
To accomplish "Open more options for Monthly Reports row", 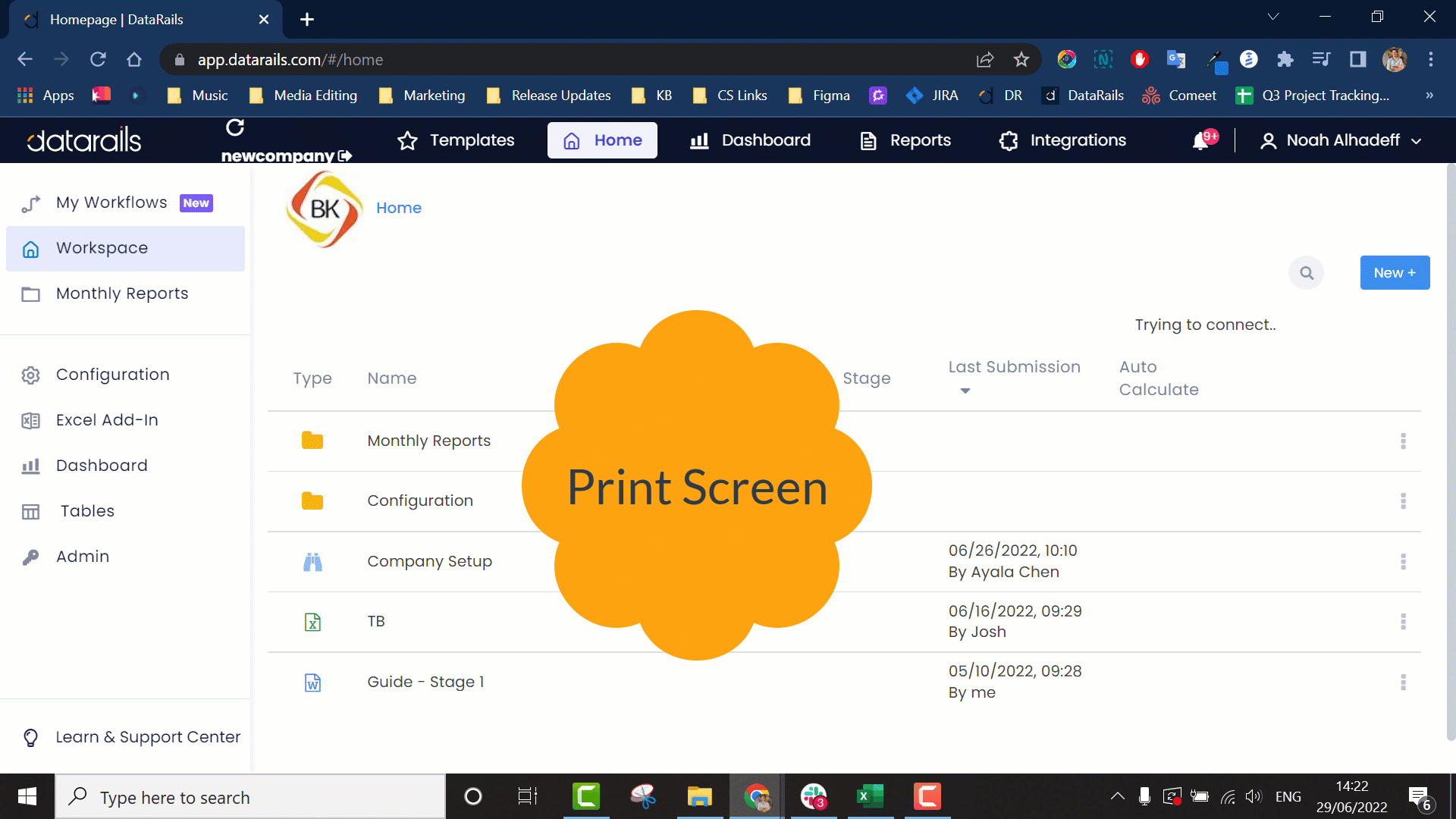I will coord(1403,441).
